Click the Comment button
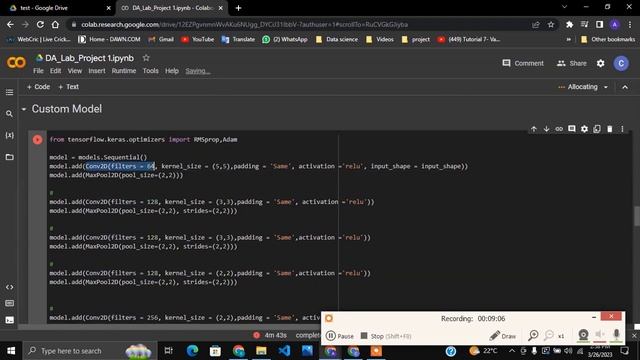The image size is (640, 360). tap(523, 63)
